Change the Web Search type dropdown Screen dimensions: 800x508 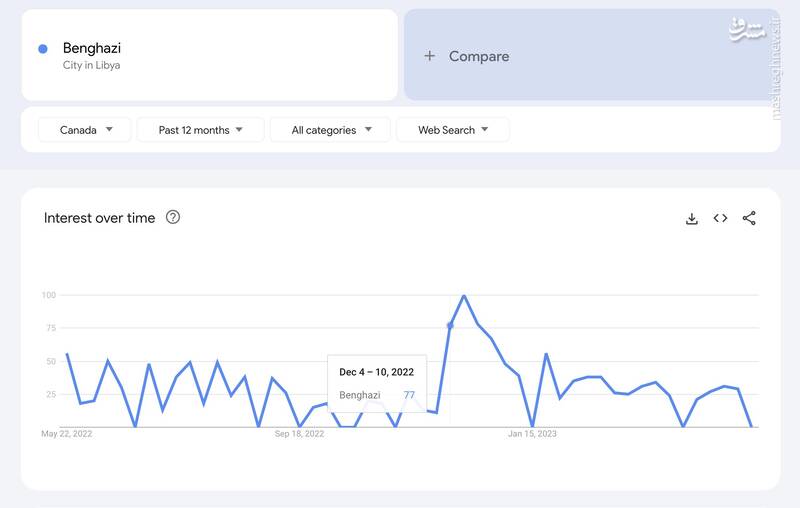(452, 130)
